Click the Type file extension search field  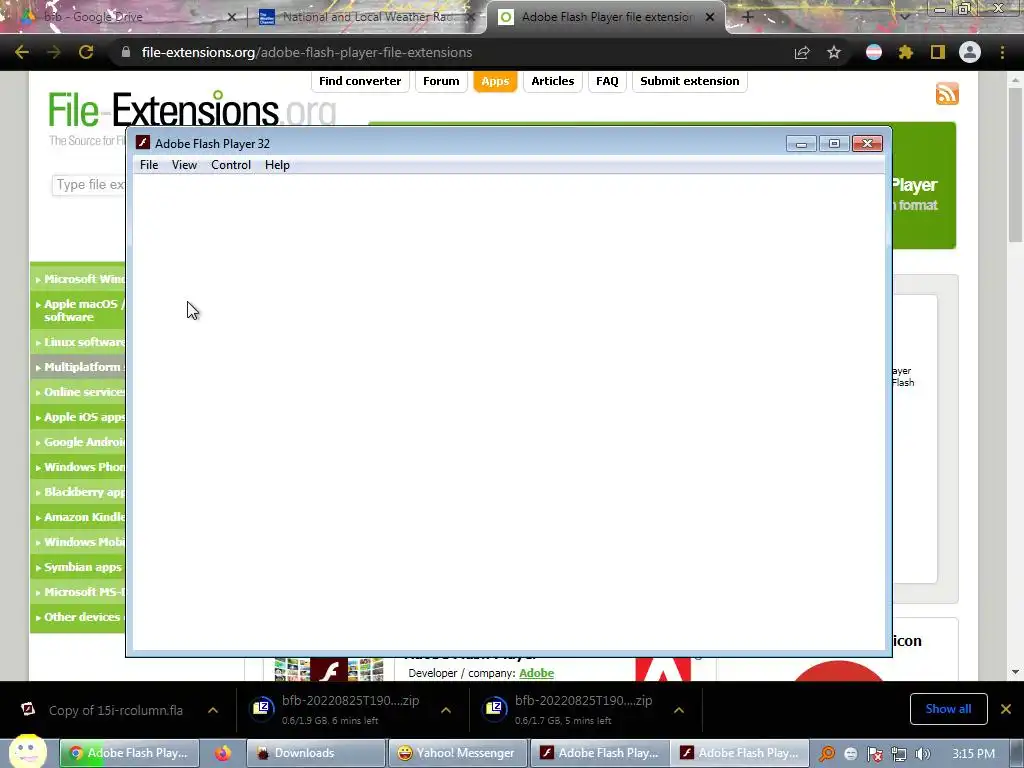tap(89, 185)
